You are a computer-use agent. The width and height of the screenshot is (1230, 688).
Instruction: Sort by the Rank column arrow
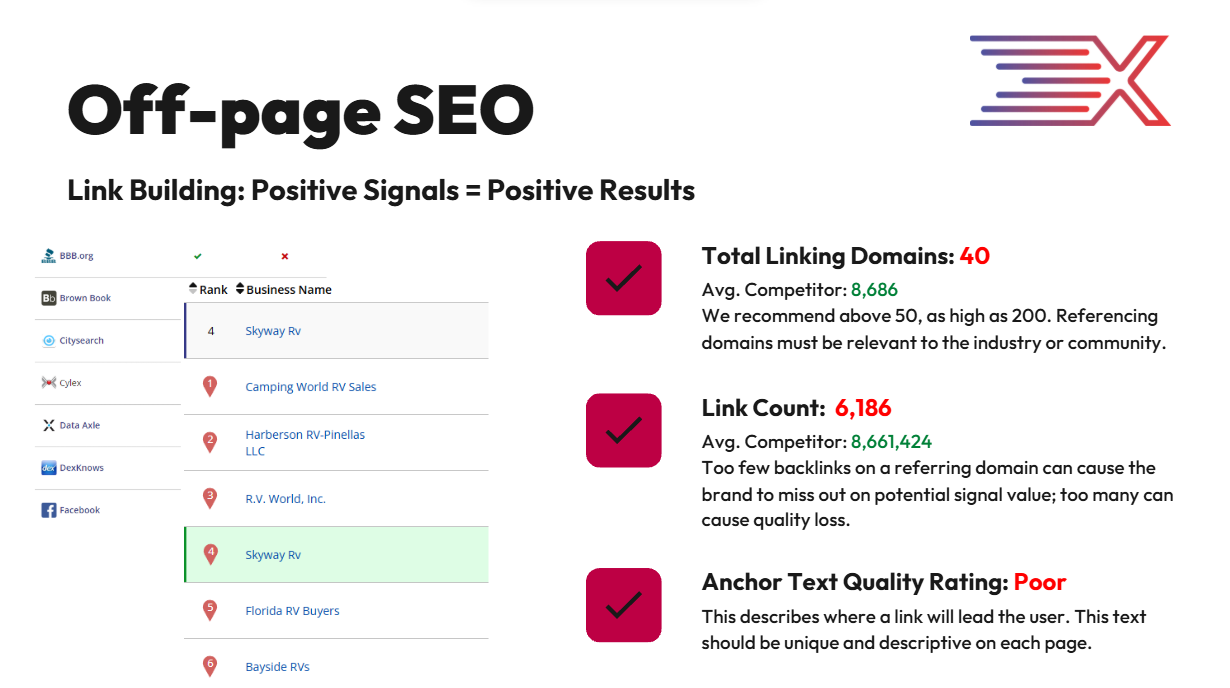click(193, 289)
